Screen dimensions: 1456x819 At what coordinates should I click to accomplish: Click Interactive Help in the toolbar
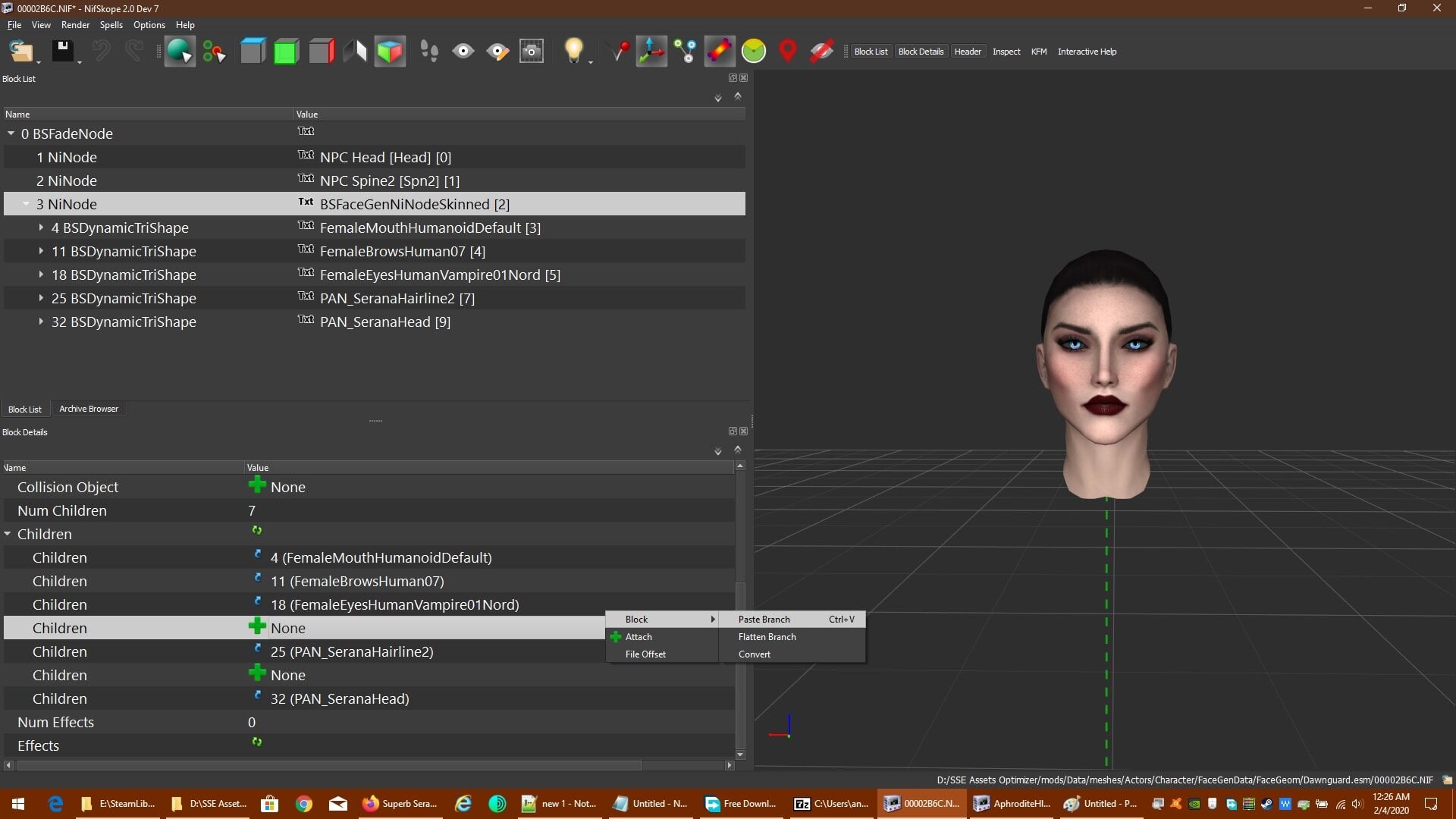pyautogui.click(x=1087, y=52)
